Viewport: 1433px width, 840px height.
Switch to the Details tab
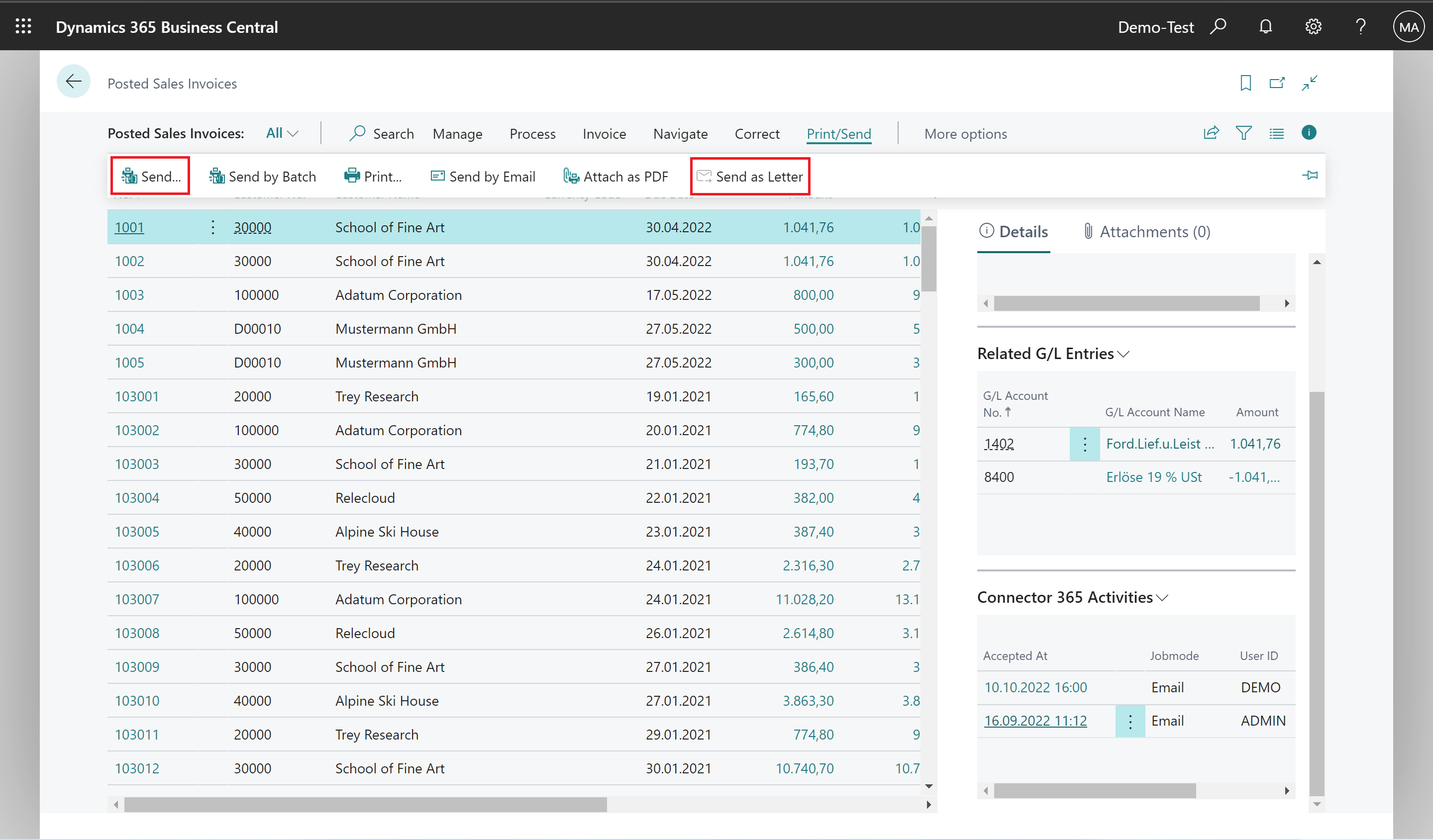click(1014, 231)
